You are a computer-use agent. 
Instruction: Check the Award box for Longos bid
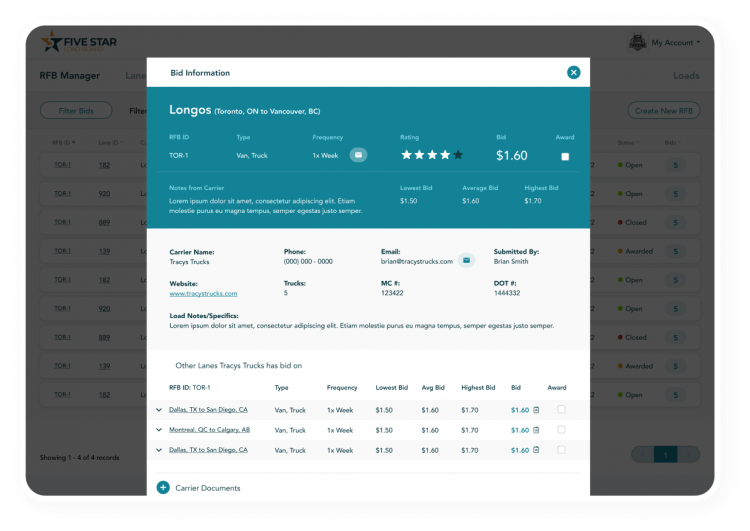coord(565,156)
